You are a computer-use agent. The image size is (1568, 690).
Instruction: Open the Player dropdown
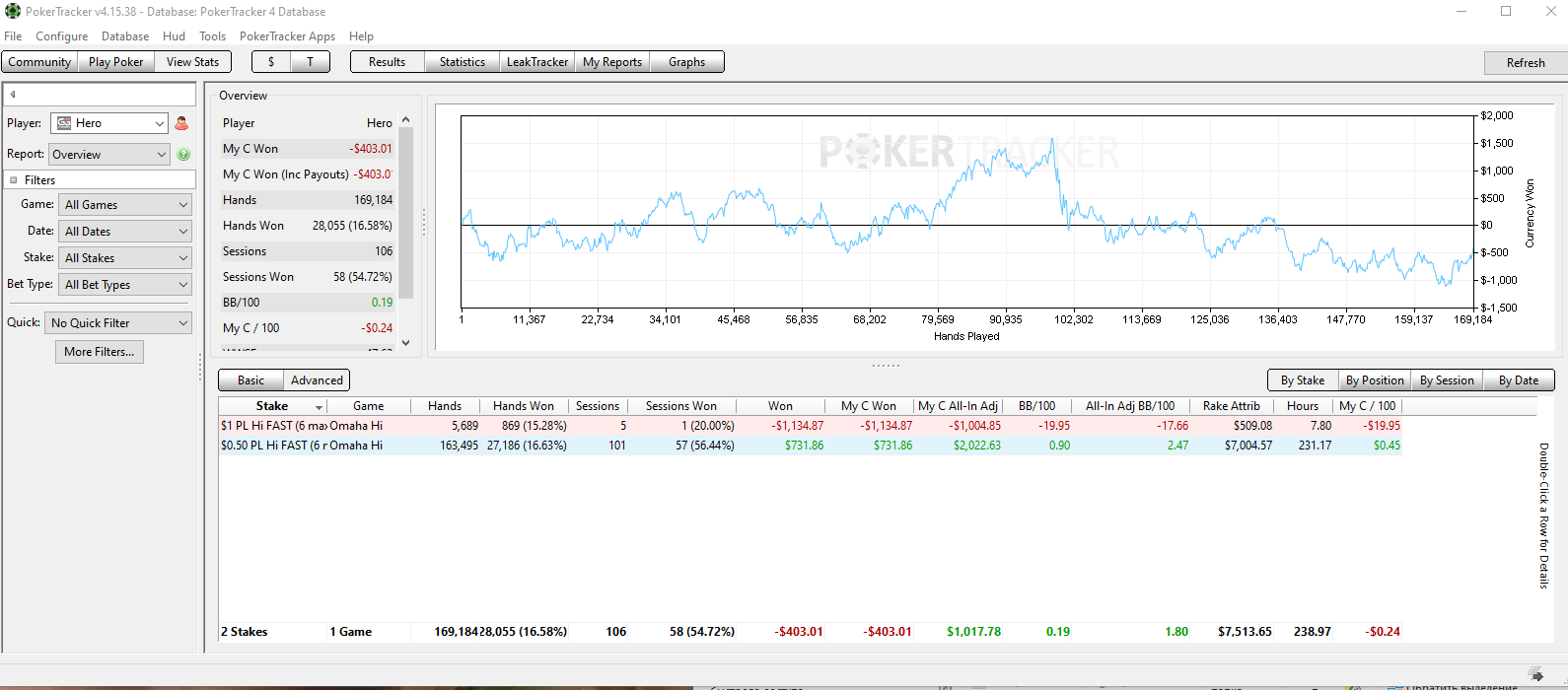[109, 123]
